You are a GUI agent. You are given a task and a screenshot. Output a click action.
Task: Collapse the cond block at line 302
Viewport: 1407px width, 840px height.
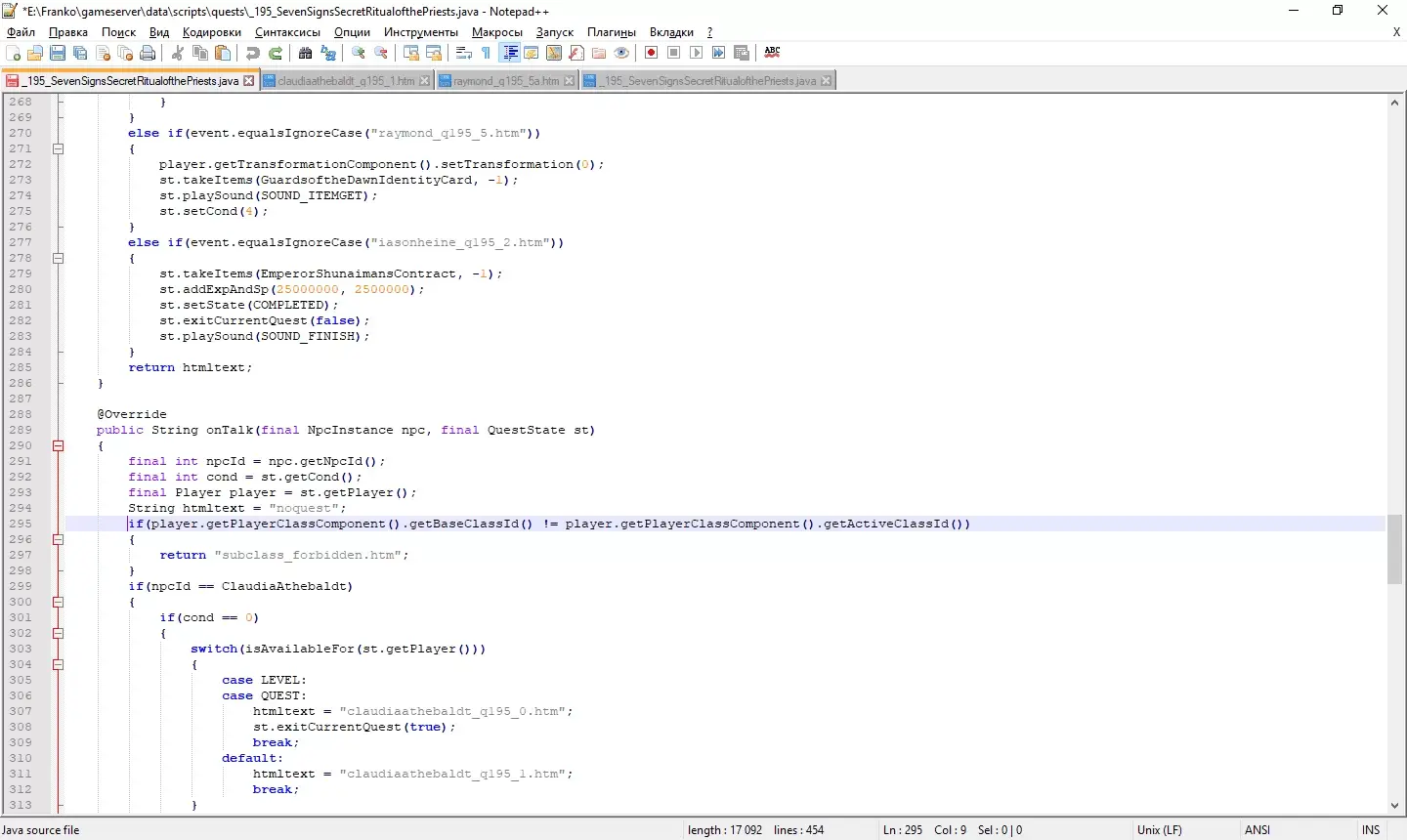(x=58, y=633)
